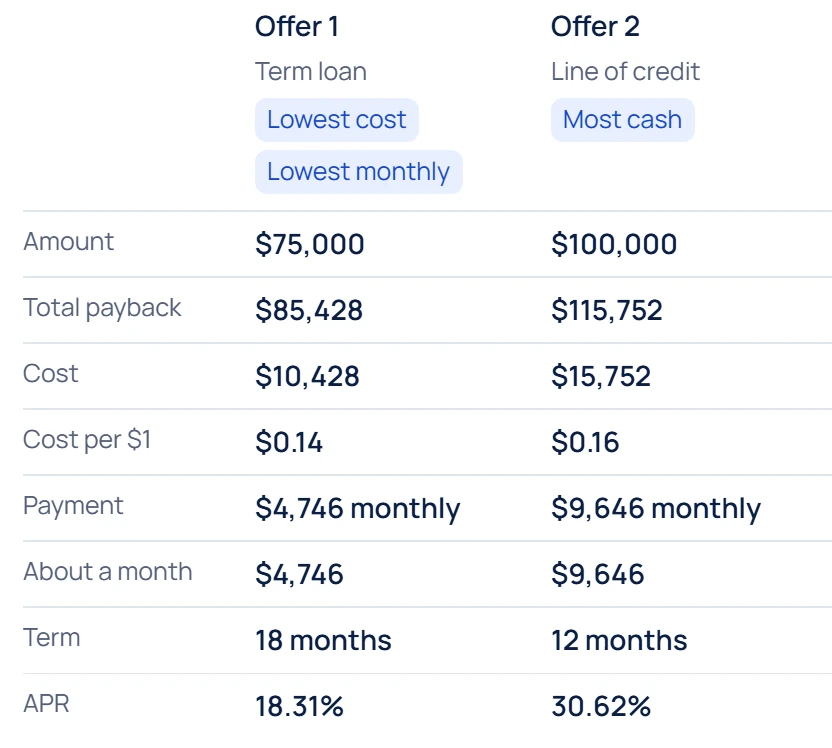This screenshot has height=748, width=832.
Task: Select the $75,000 amount value
Action: (x=310, y=245)
